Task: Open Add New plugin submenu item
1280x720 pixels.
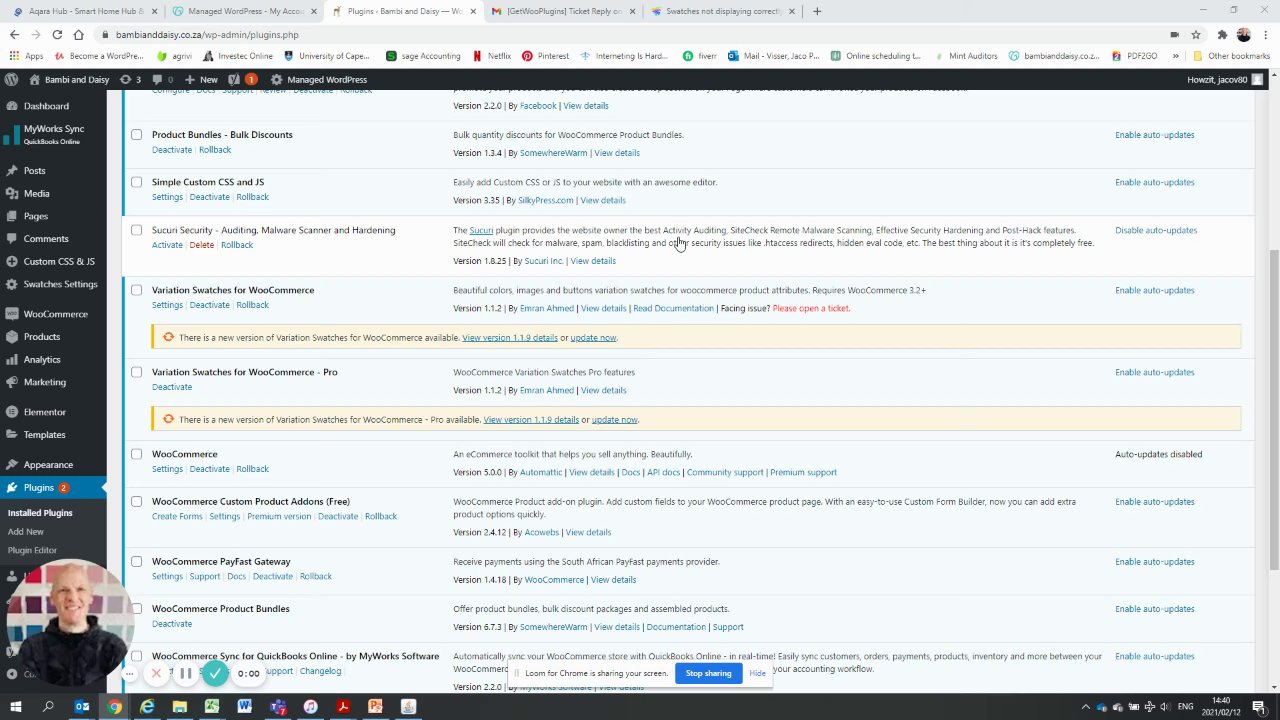Action: click(x=26, y=532)
